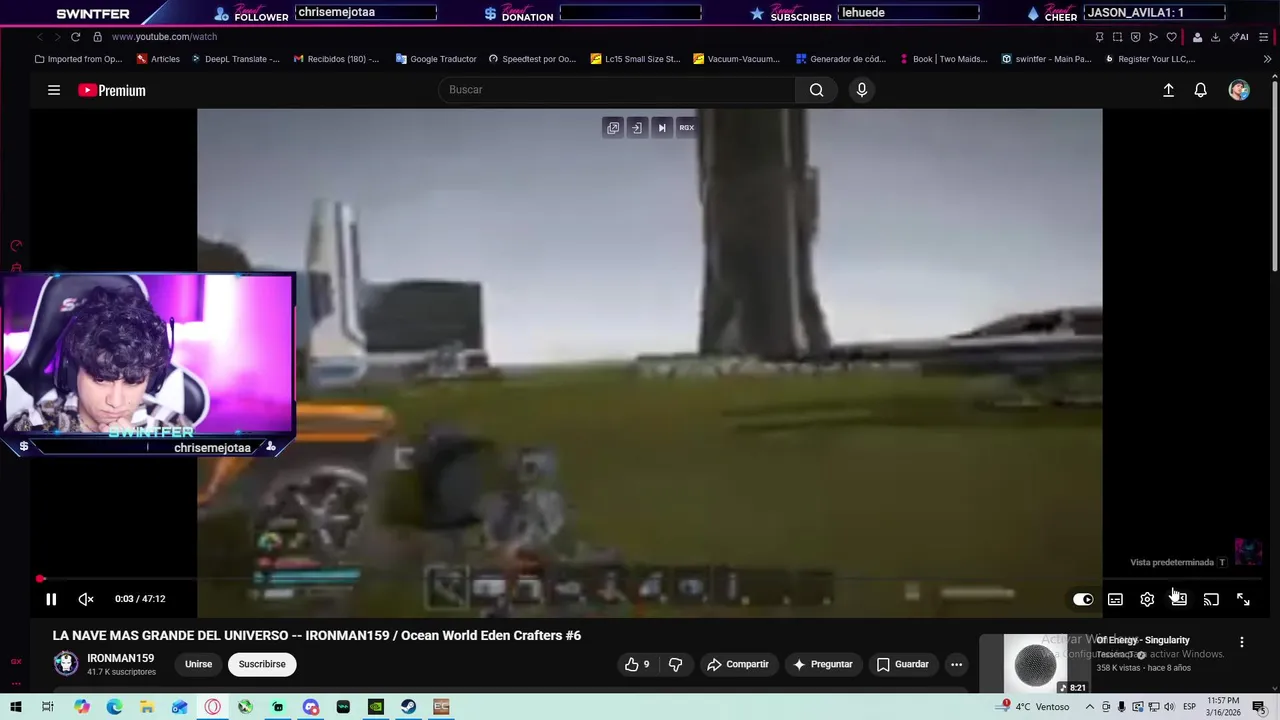Open Recibidos Gmail bookmark
Viewport: 1280px width, 720px height.
pos(336,59)
